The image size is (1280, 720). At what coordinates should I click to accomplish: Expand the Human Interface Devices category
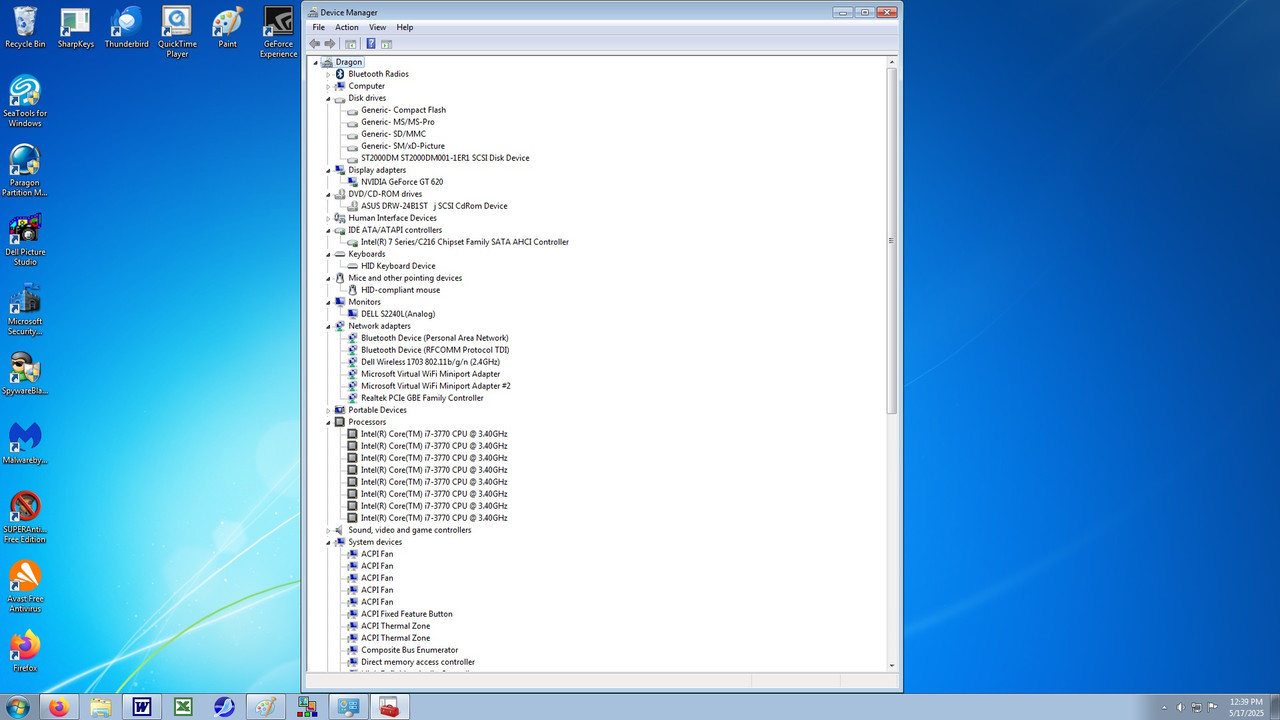point(328,218)
